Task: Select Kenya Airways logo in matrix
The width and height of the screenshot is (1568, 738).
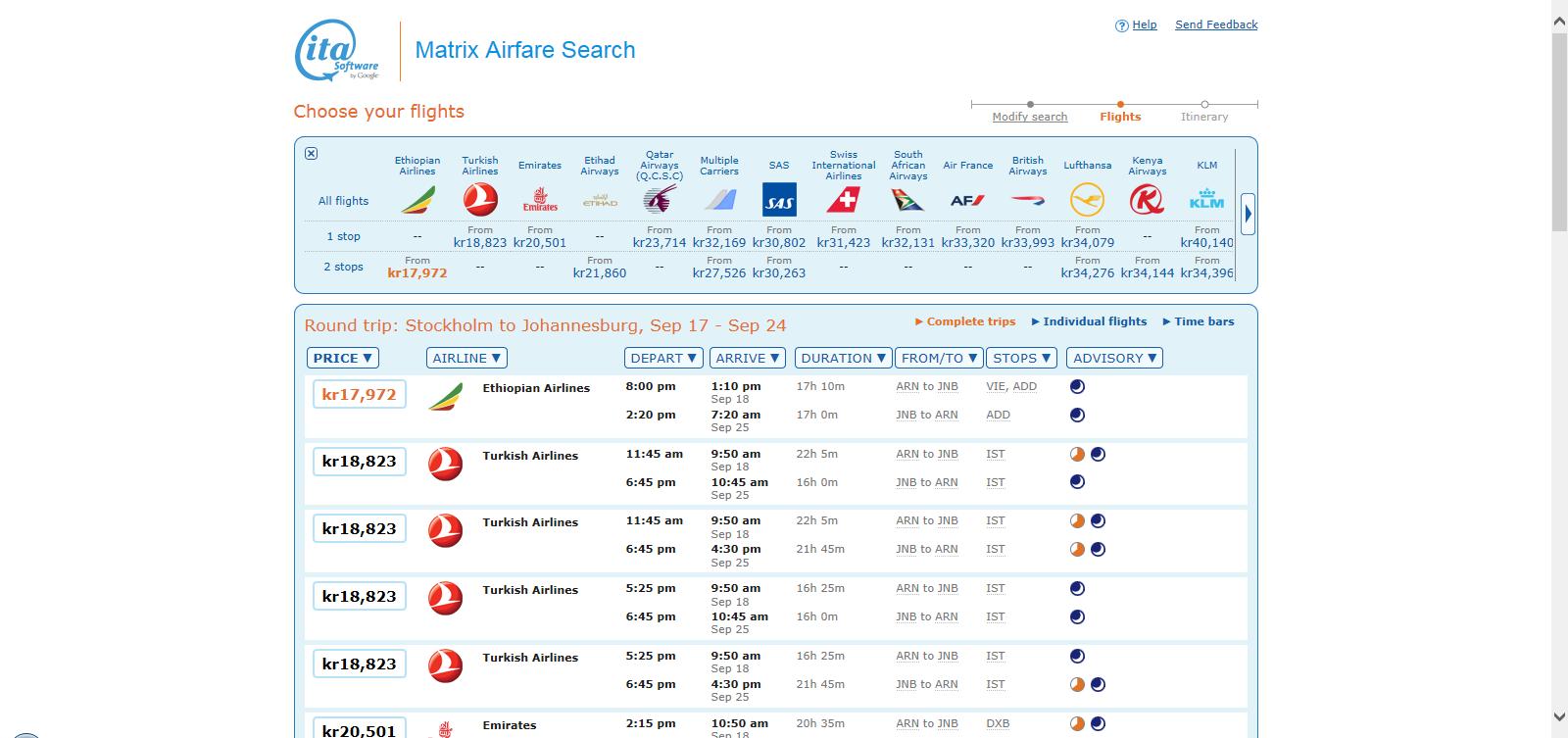Action: point(1148,200)
